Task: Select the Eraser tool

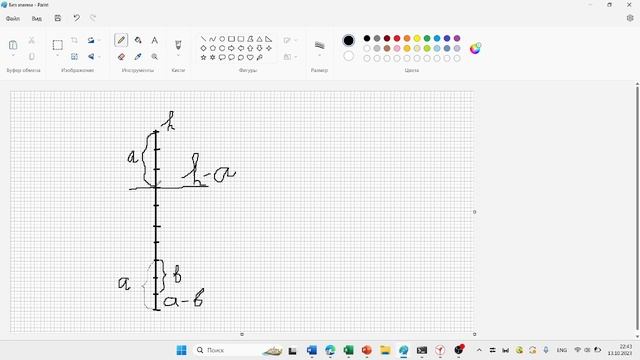Action: (x=121, y=57)
